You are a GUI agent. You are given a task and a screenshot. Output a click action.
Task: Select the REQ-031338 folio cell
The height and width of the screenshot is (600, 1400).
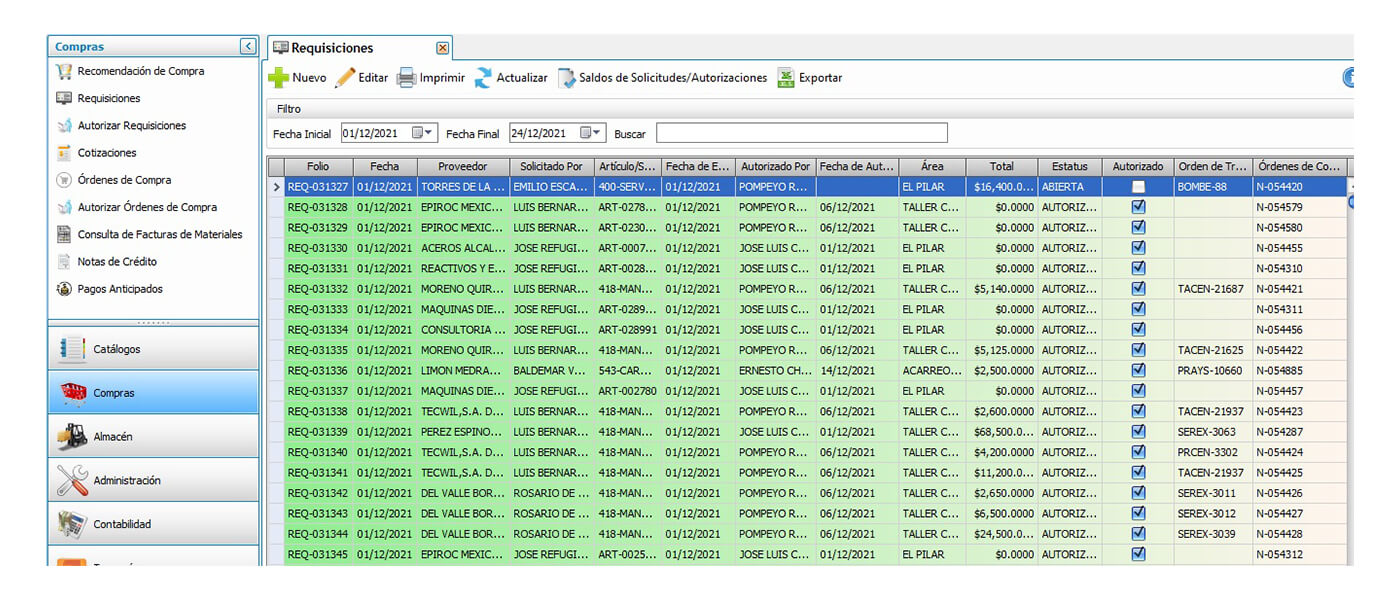(x=318, y=411)
